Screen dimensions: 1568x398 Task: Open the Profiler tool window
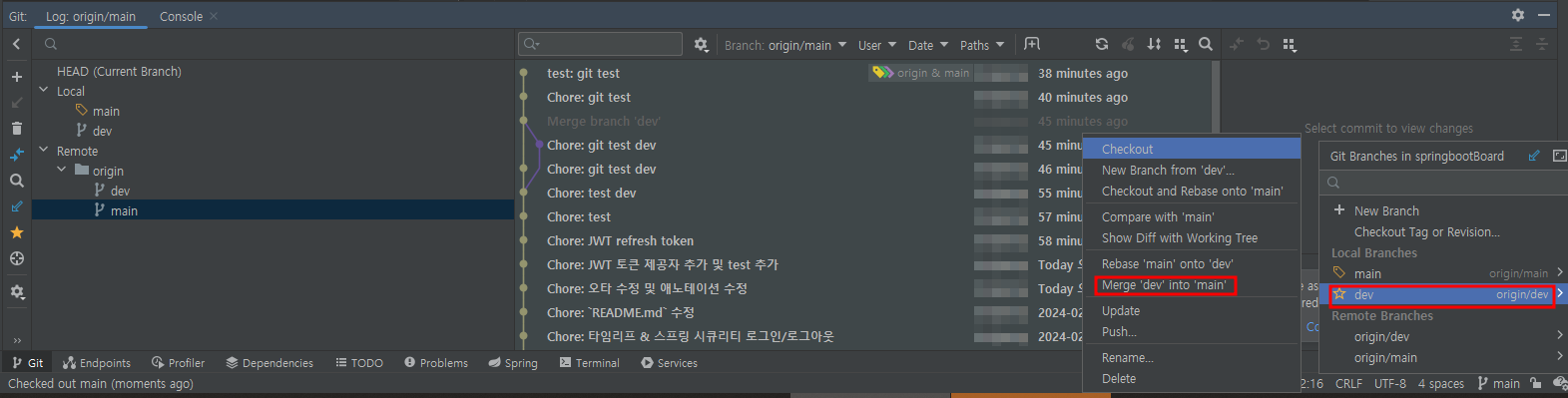(178, 362)
